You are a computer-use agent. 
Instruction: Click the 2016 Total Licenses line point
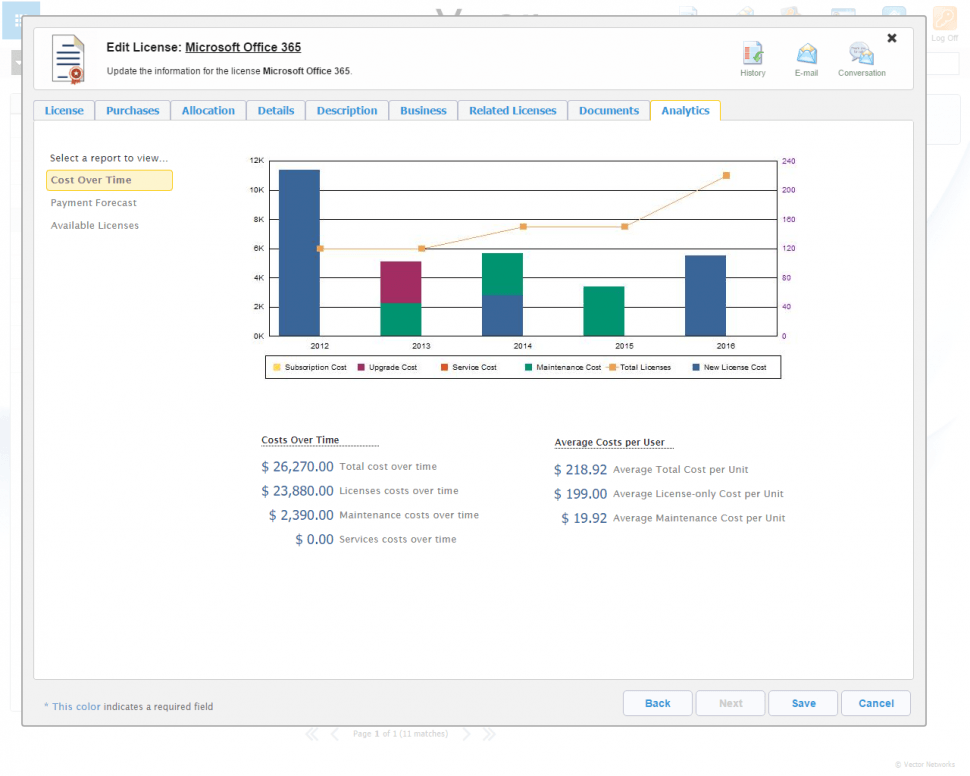point(726,176)
